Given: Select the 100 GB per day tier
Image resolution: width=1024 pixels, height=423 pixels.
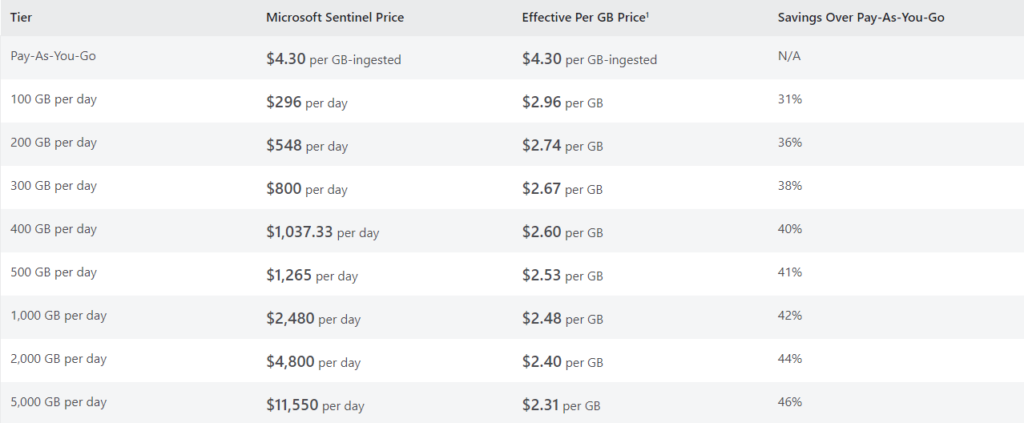Looking at the screenshot, I should (54, 99).
